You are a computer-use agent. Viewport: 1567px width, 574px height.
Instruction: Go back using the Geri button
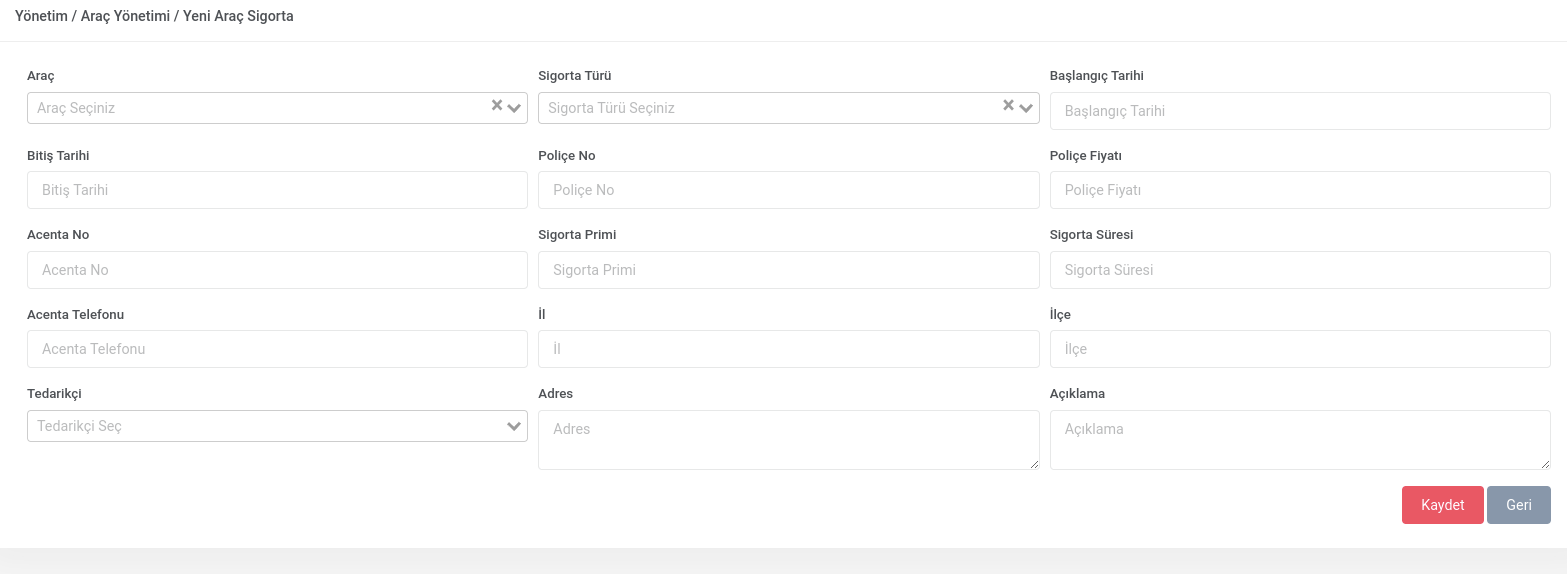coord(1518,505)
